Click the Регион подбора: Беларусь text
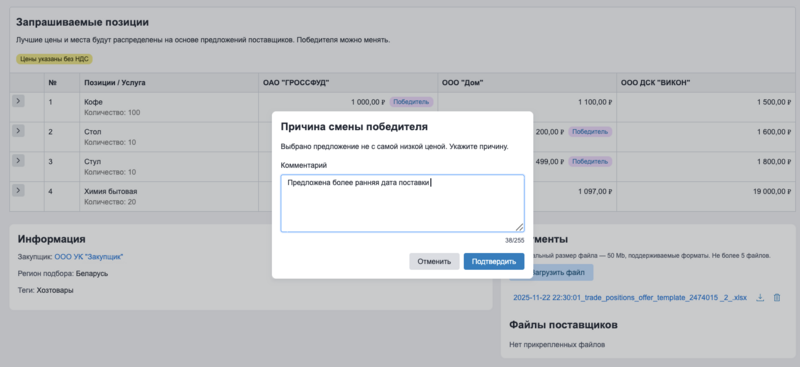 pyautogui.click(x=63, y=274)
